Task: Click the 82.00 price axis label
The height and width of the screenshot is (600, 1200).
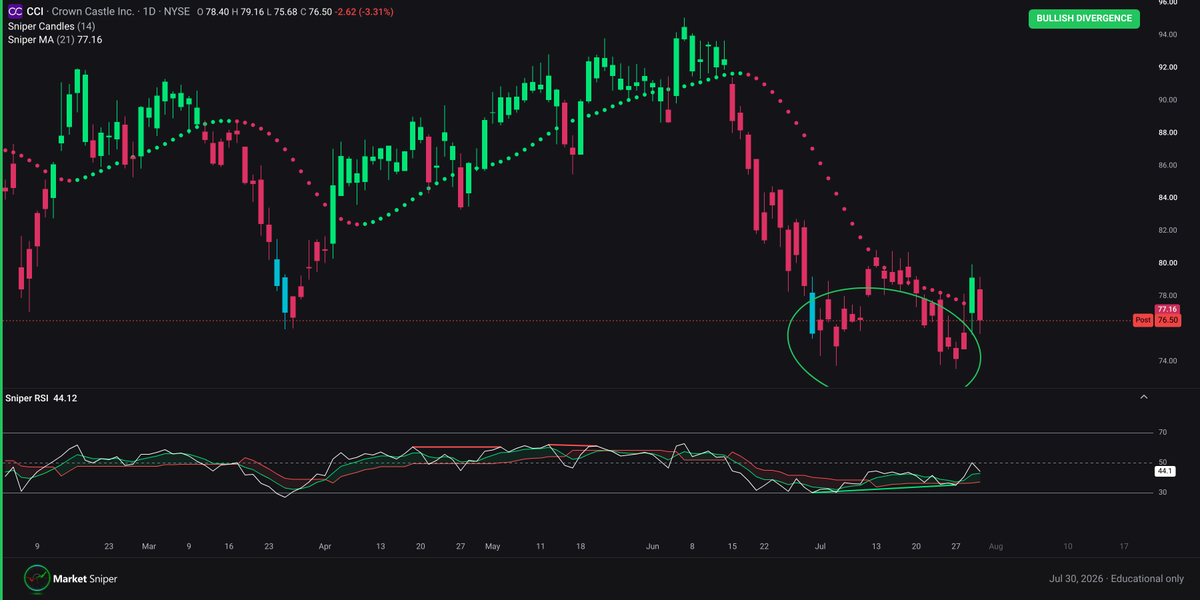Action: (1168, 230)
